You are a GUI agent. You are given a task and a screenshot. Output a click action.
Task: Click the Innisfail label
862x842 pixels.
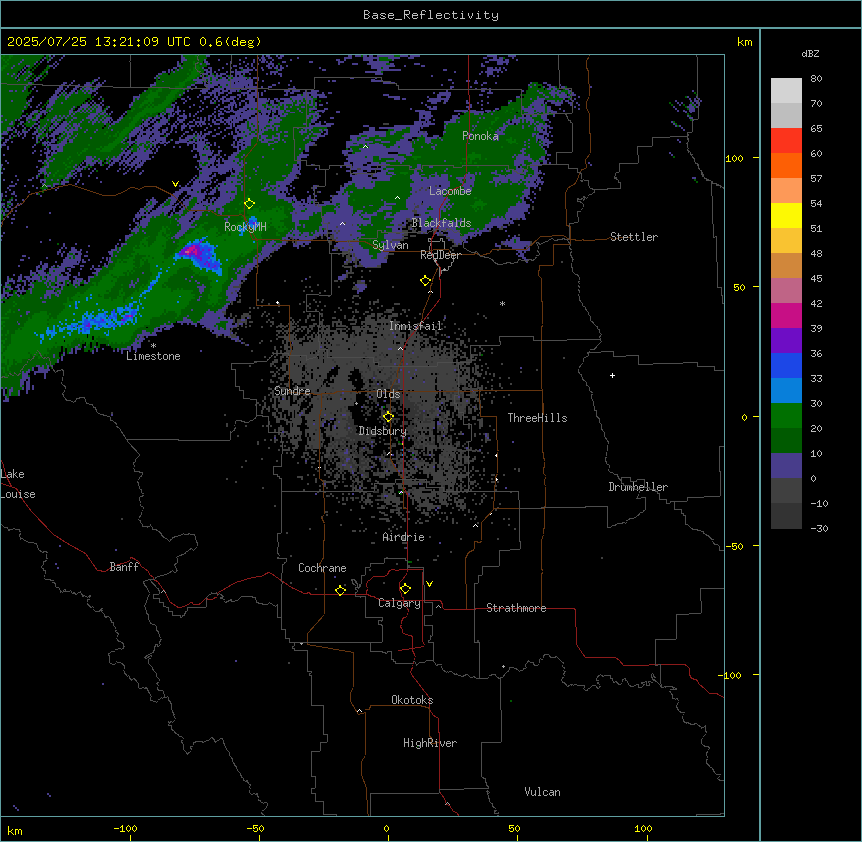pyautogui.click(x=416, y=326)
